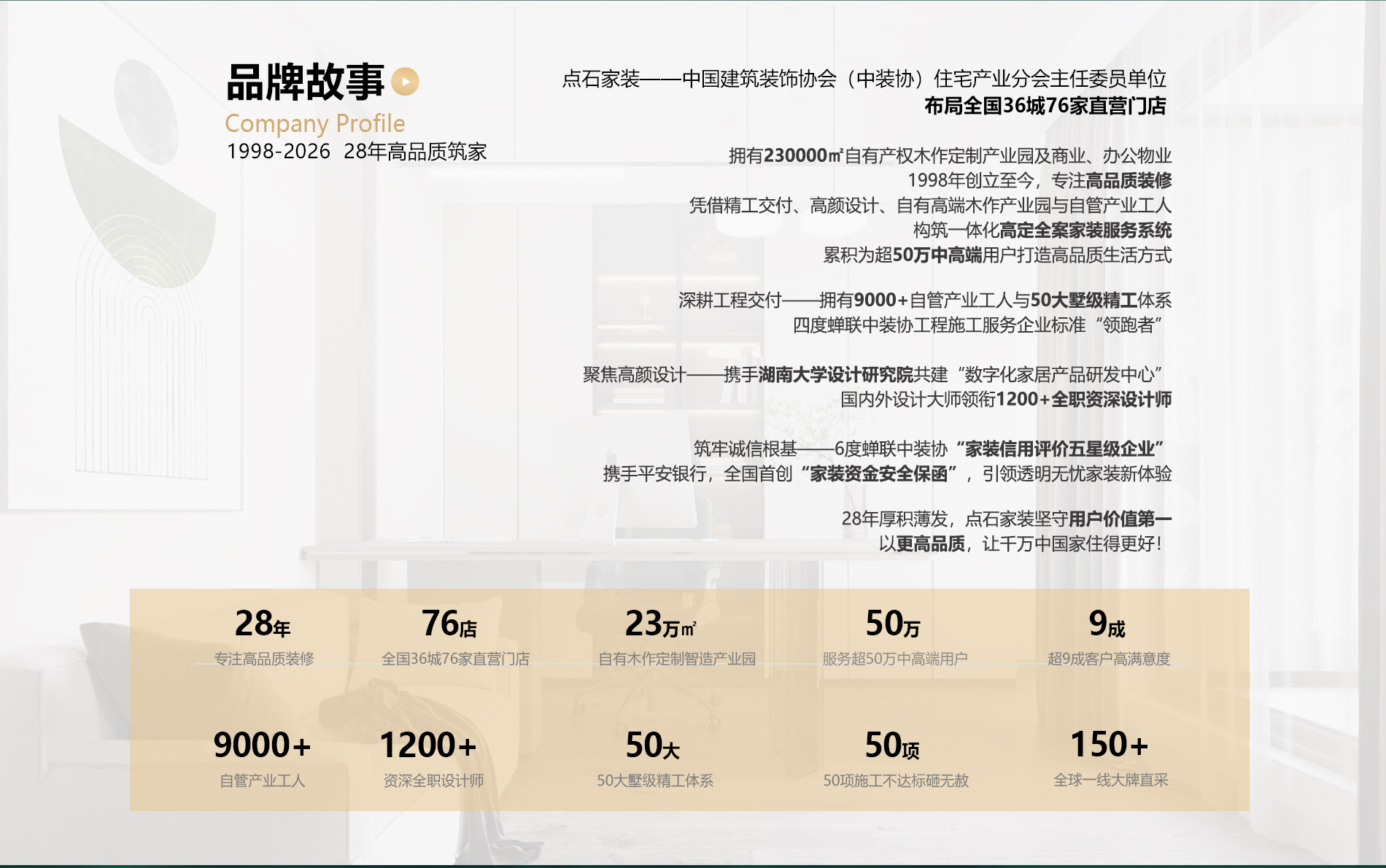
Task: Click the caption 全球一线大牌直采
Action: tap(1111, 780)
